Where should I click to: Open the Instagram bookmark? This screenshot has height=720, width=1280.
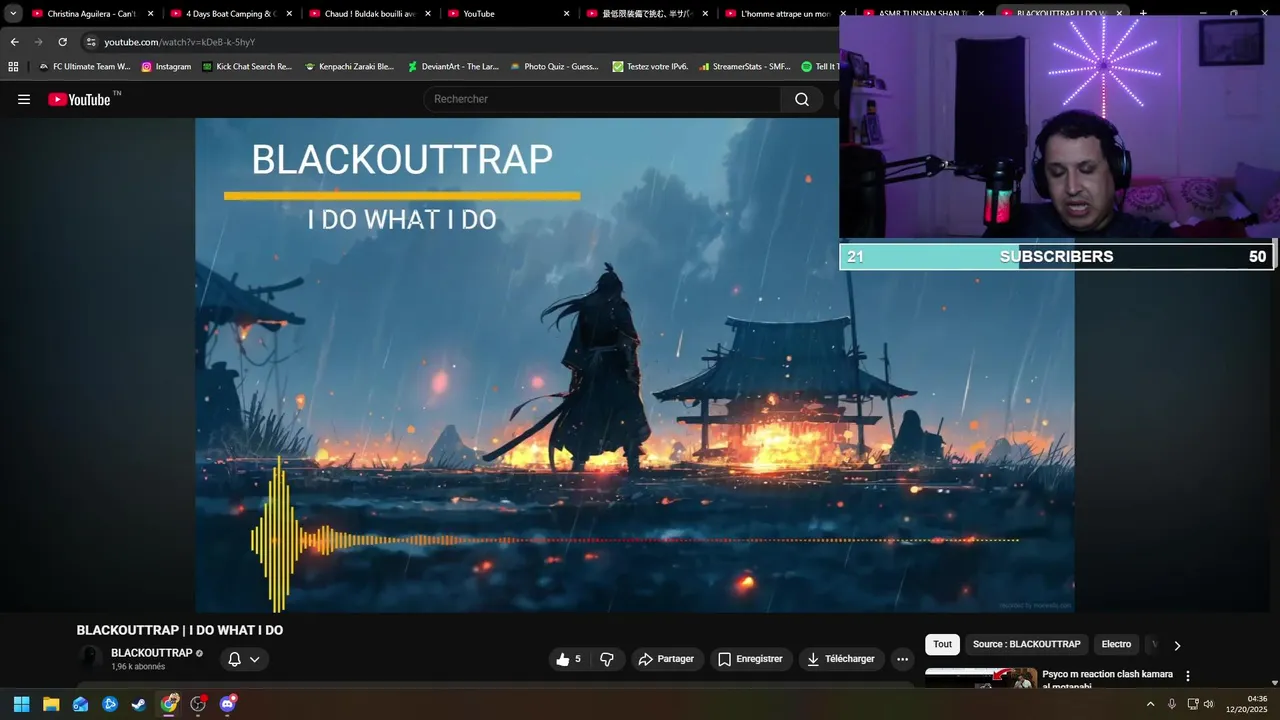pyautogui.click(x=166, y=67)
